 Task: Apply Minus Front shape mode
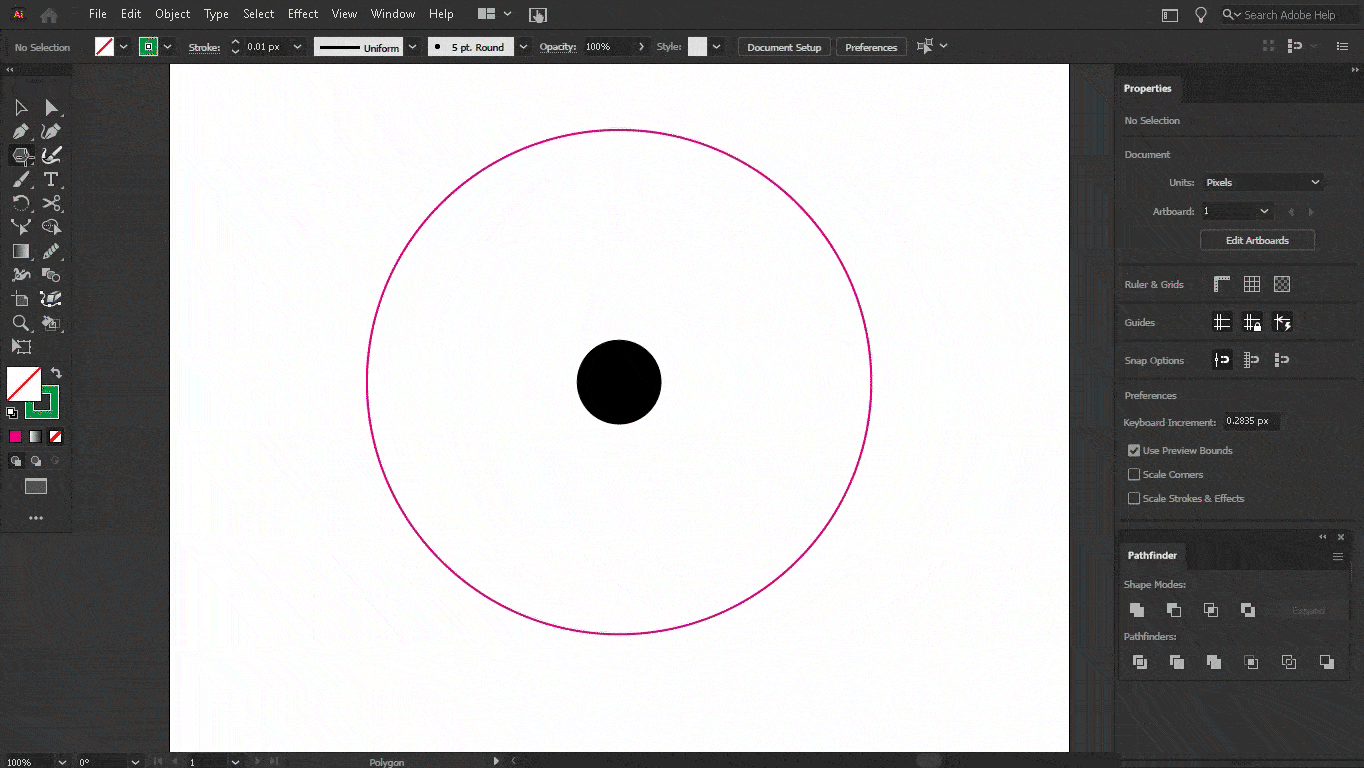point(1174,610)
